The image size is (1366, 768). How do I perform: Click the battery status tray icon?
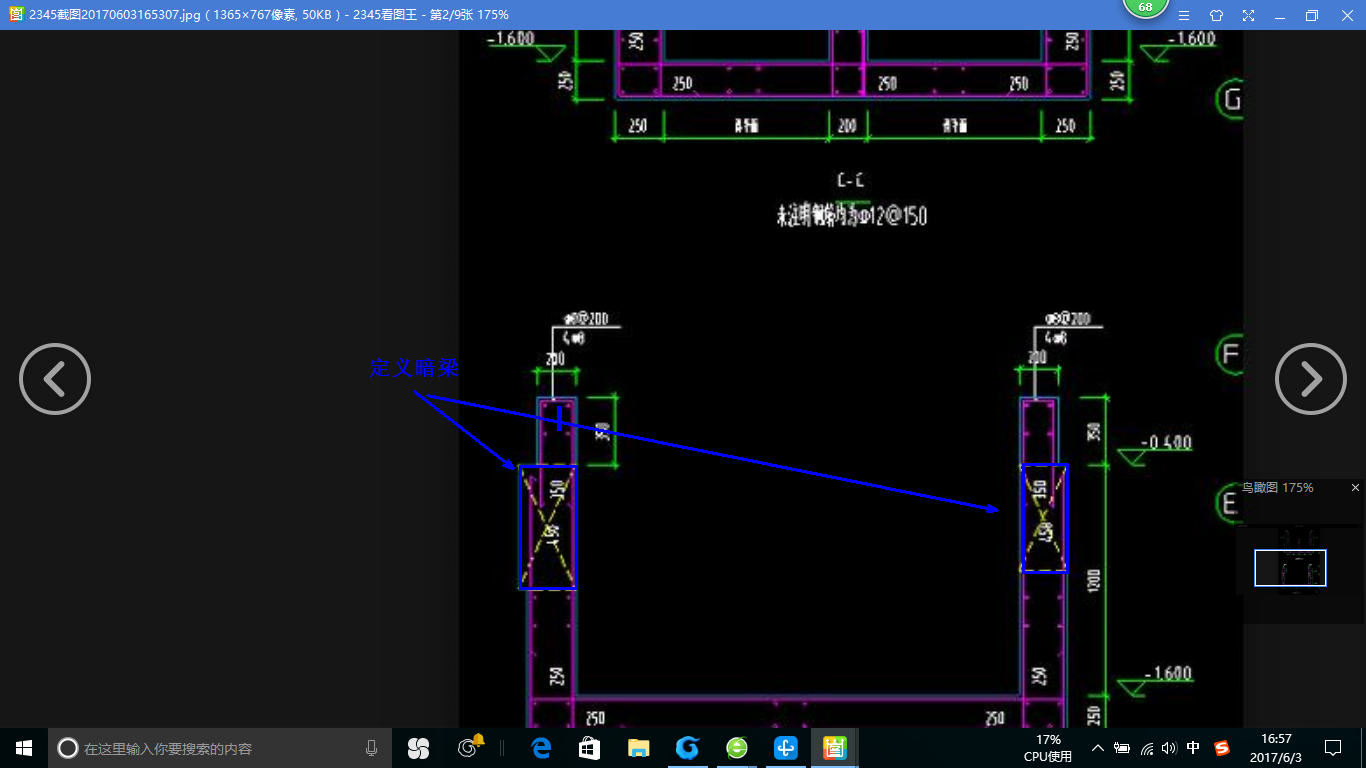point(1122,748)
